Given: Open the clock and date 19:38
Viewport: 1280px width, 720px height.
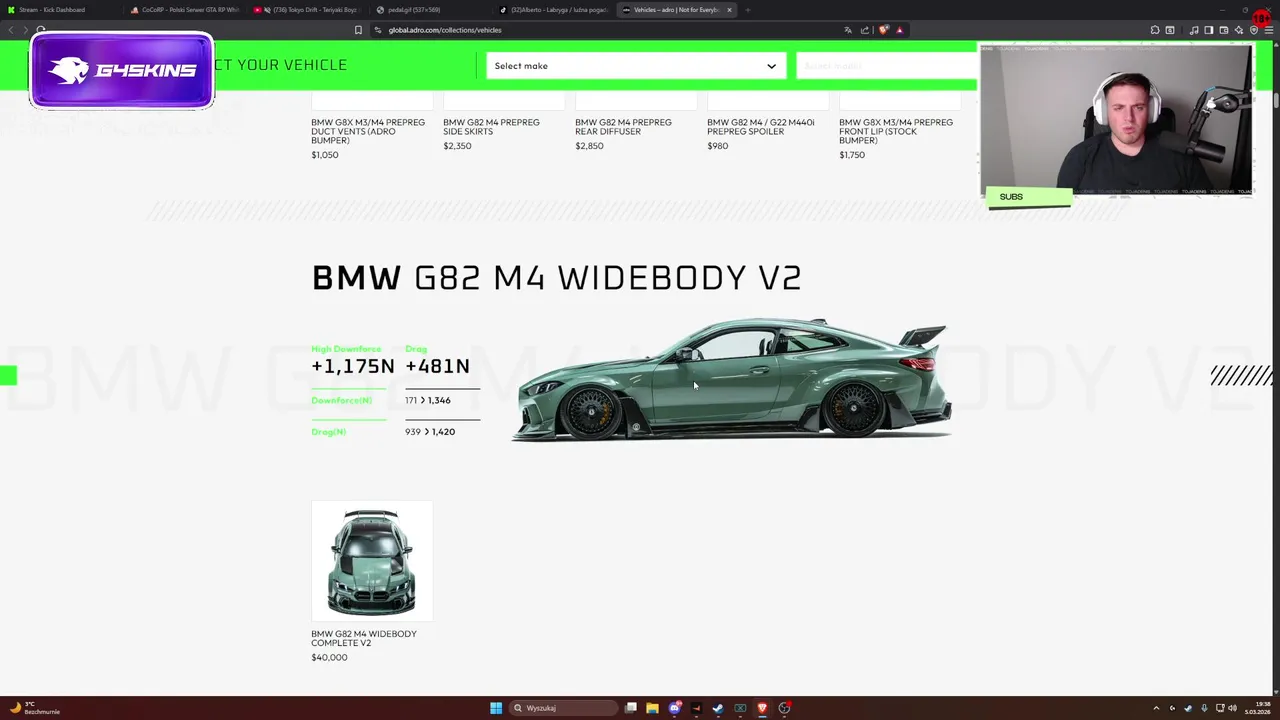Looking at the screenshot, I should pyautogui.click(x=1257, y=708).
